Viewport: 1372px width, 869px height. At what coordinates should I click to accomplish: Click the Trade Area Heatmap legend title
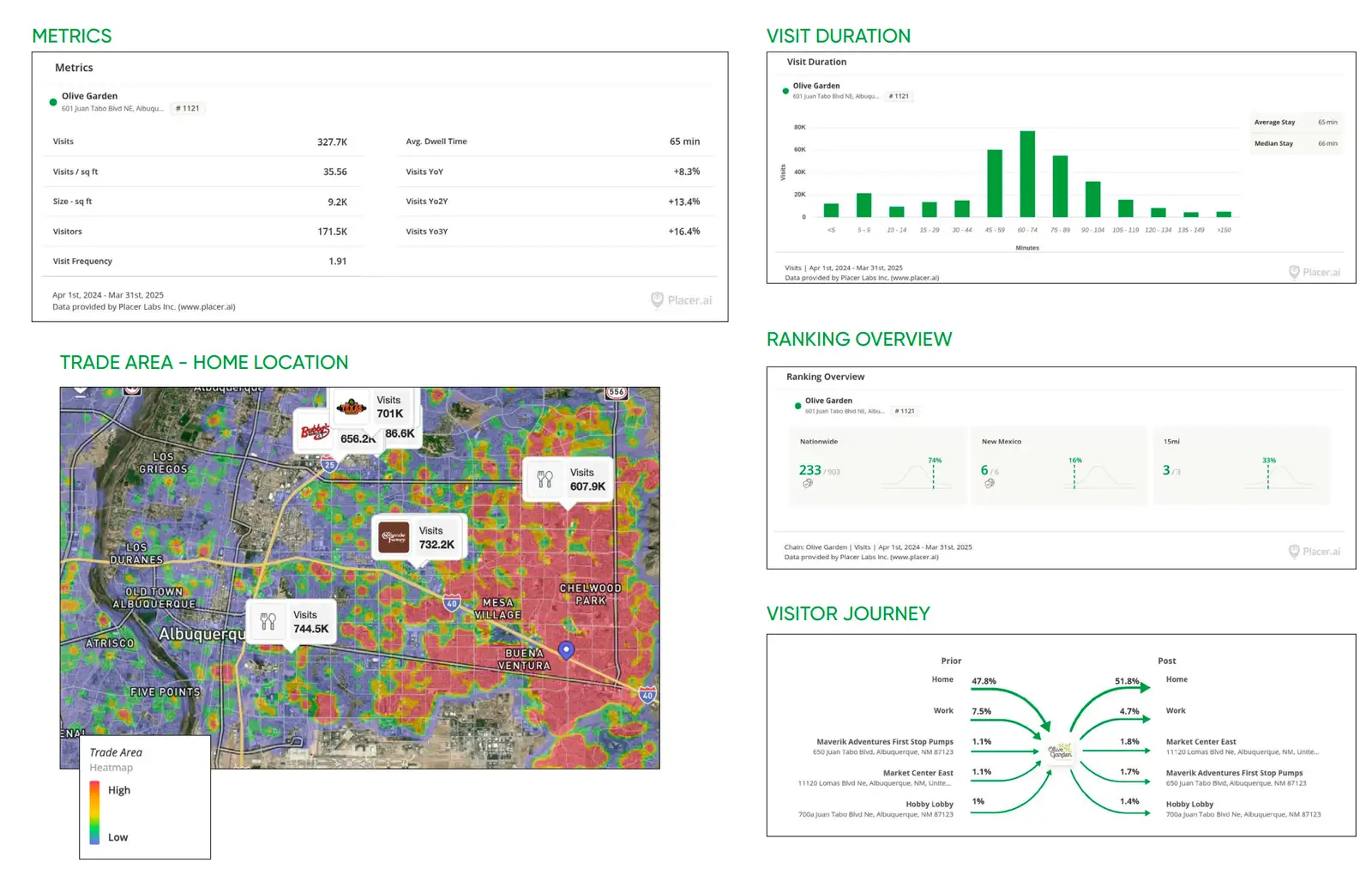(116, 753)
